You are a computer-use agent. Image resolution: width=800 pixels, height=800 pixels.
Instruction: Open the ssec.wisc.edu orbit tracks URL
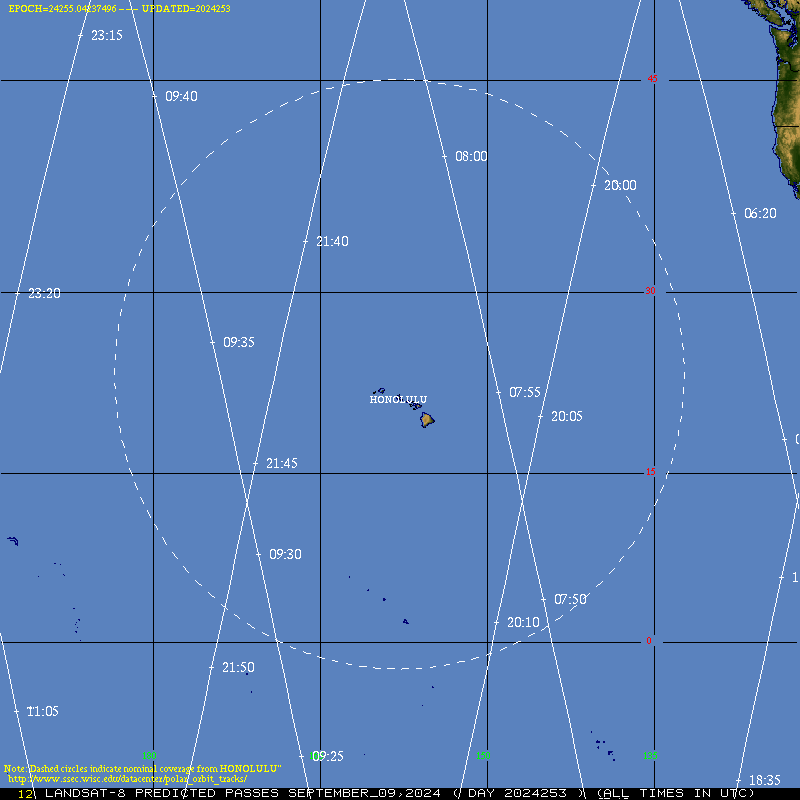(x=127, y=778)
